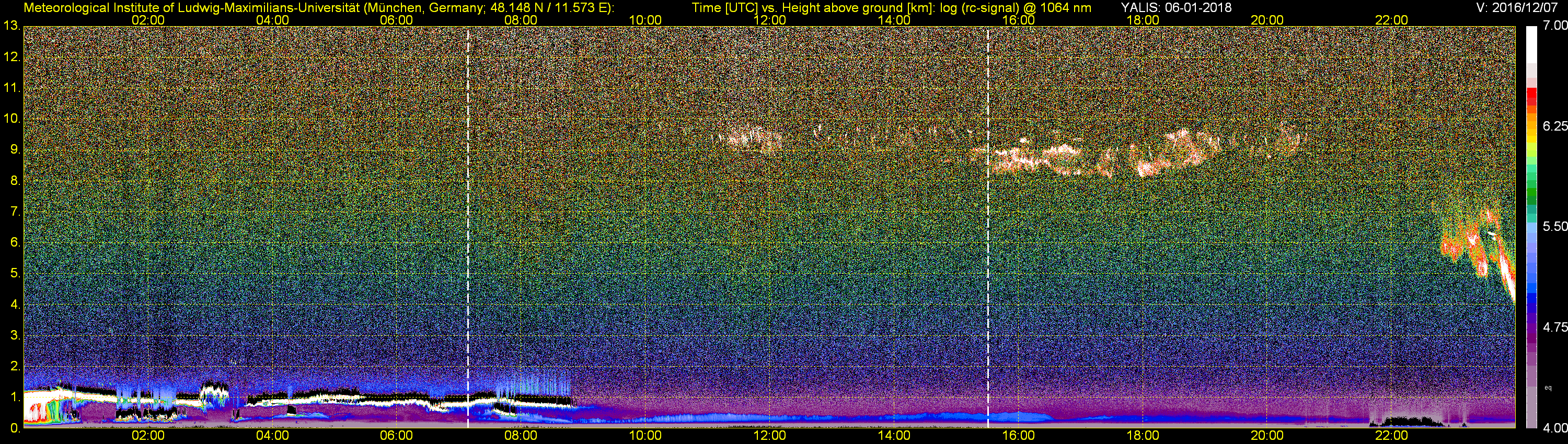1568x444 pixels.
Task: Click the height axis label '10.'
Action: [12, 119]
